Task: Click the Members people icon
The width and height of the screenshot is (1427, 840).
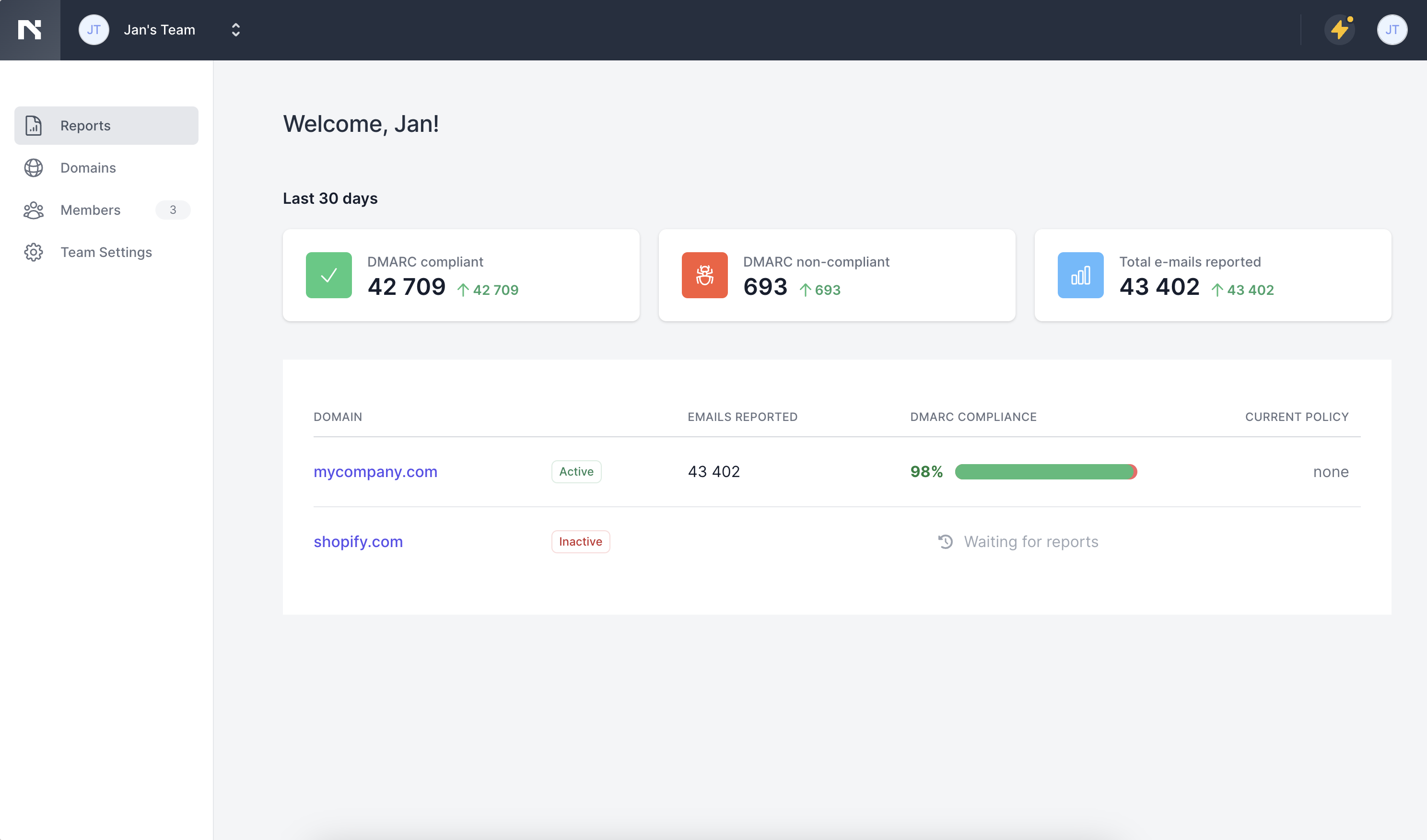Action: [x=34, y=210]
